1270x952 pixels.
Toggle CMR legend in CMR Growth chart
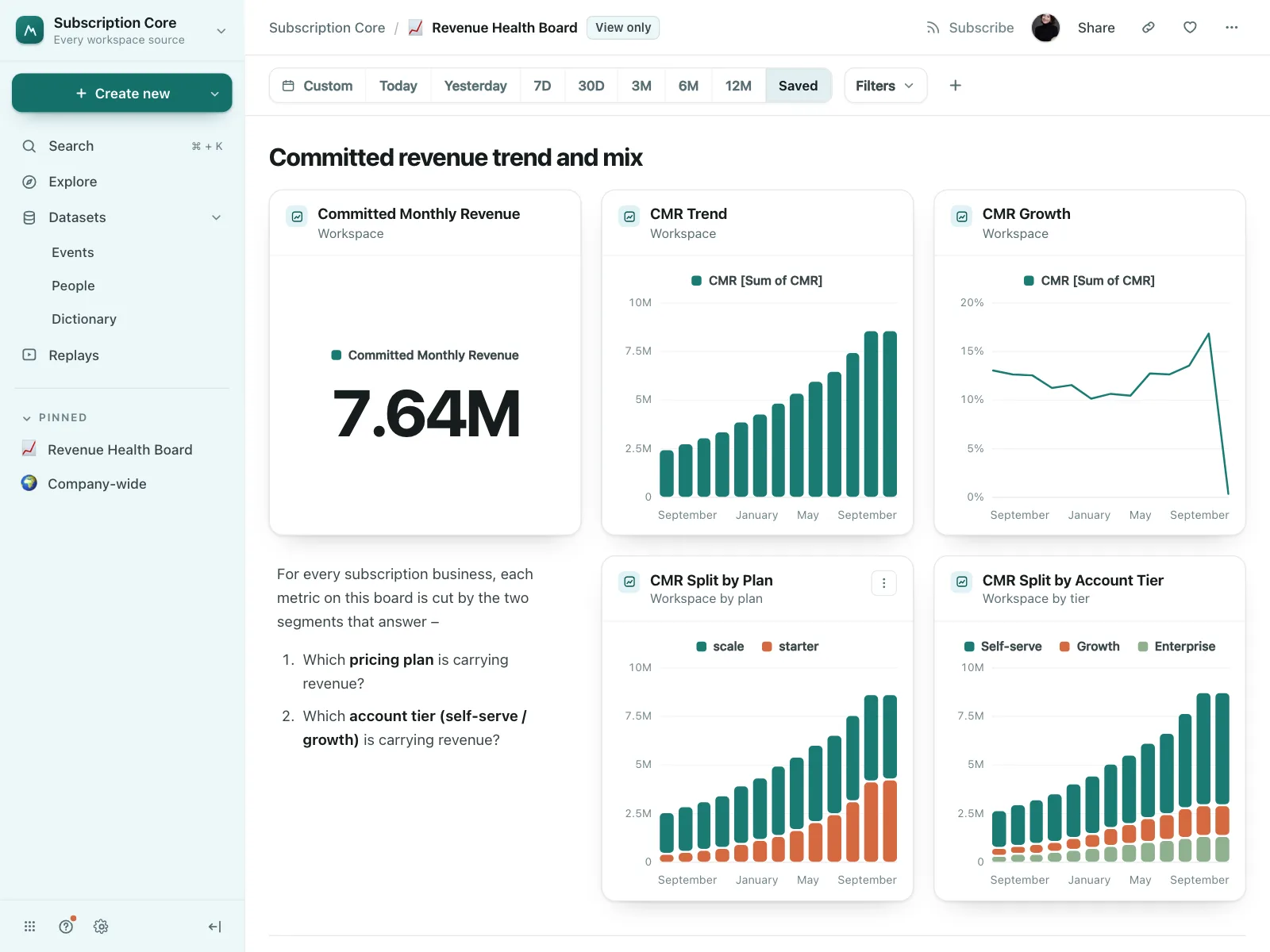1089,281
